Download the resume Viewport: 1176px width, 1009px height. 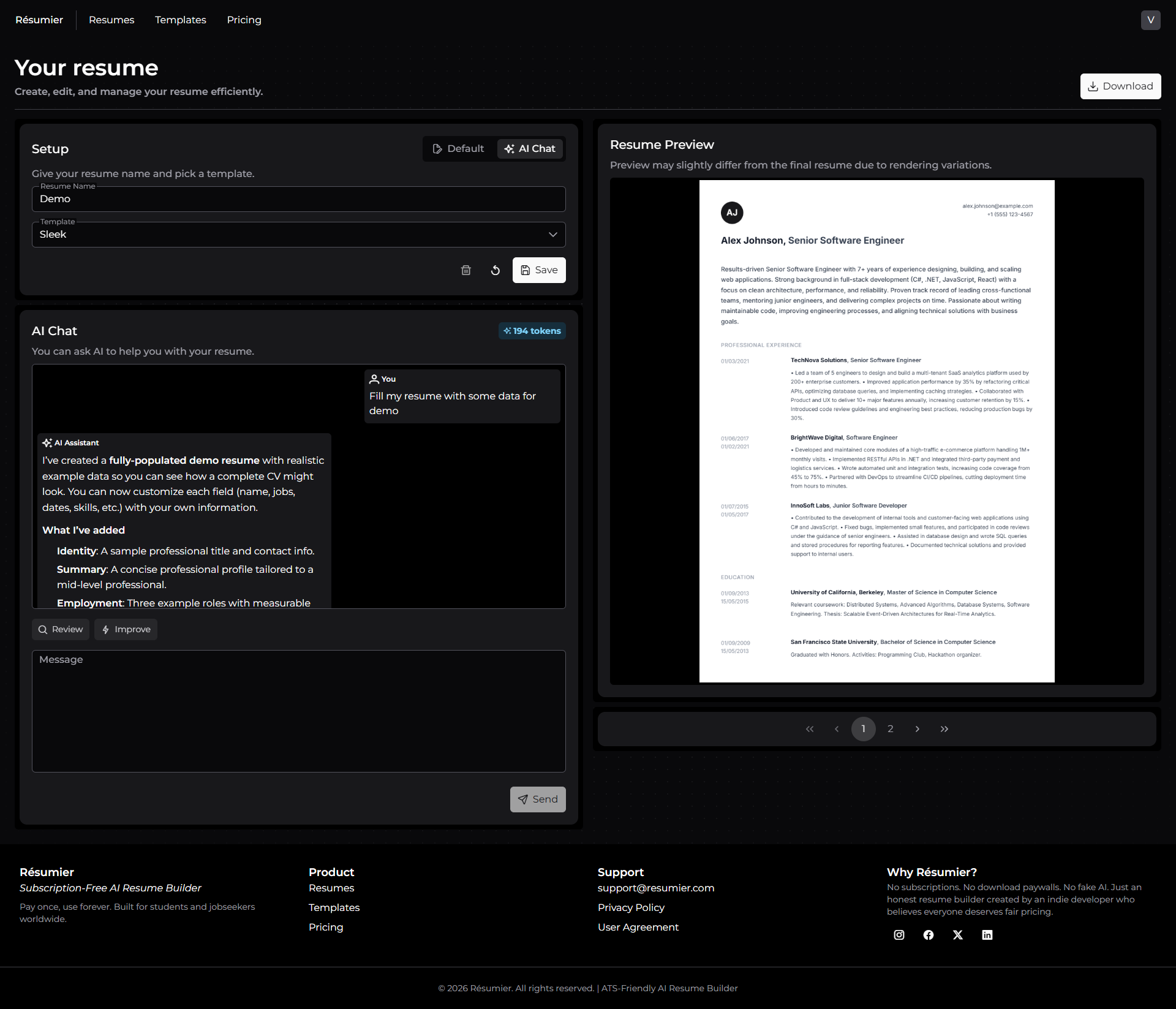pyautogui.click(x=1120, y=86)
